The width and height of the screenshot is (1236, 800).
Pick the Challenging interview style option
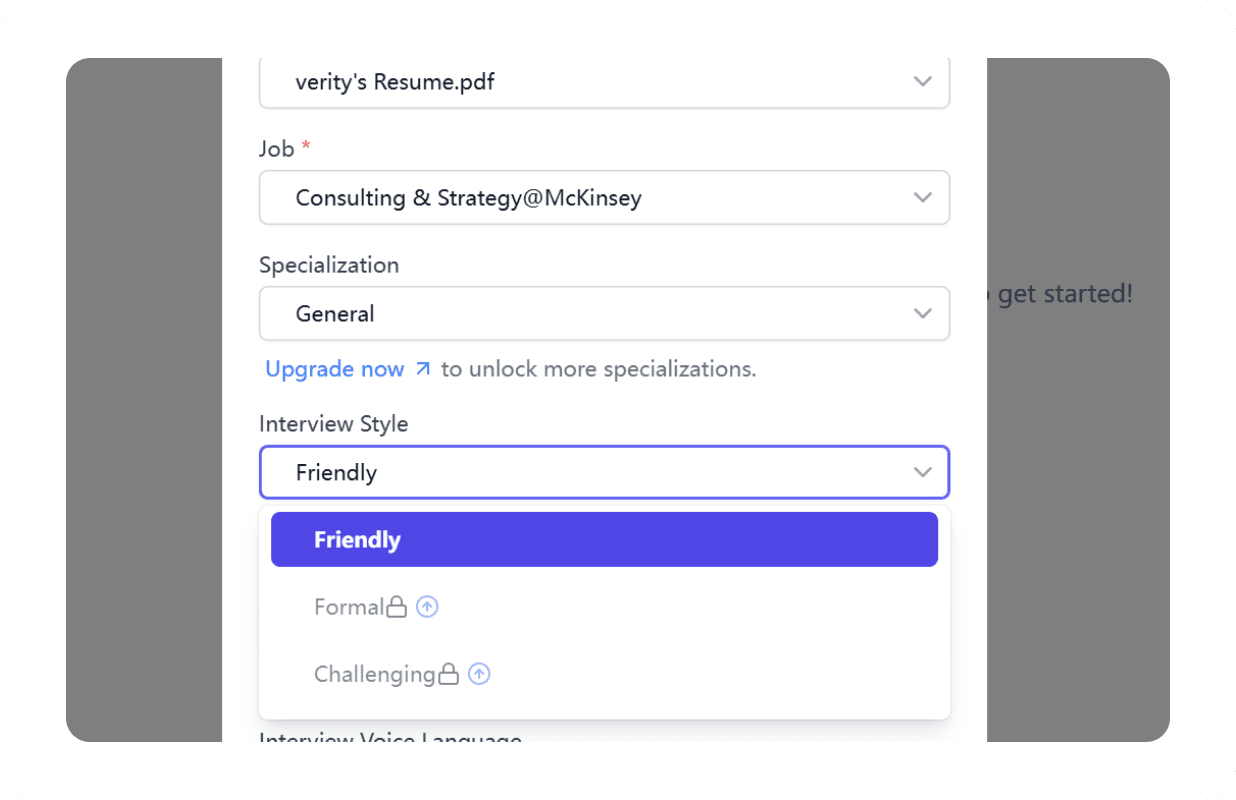pyautogui.click(x=604, y=674)
